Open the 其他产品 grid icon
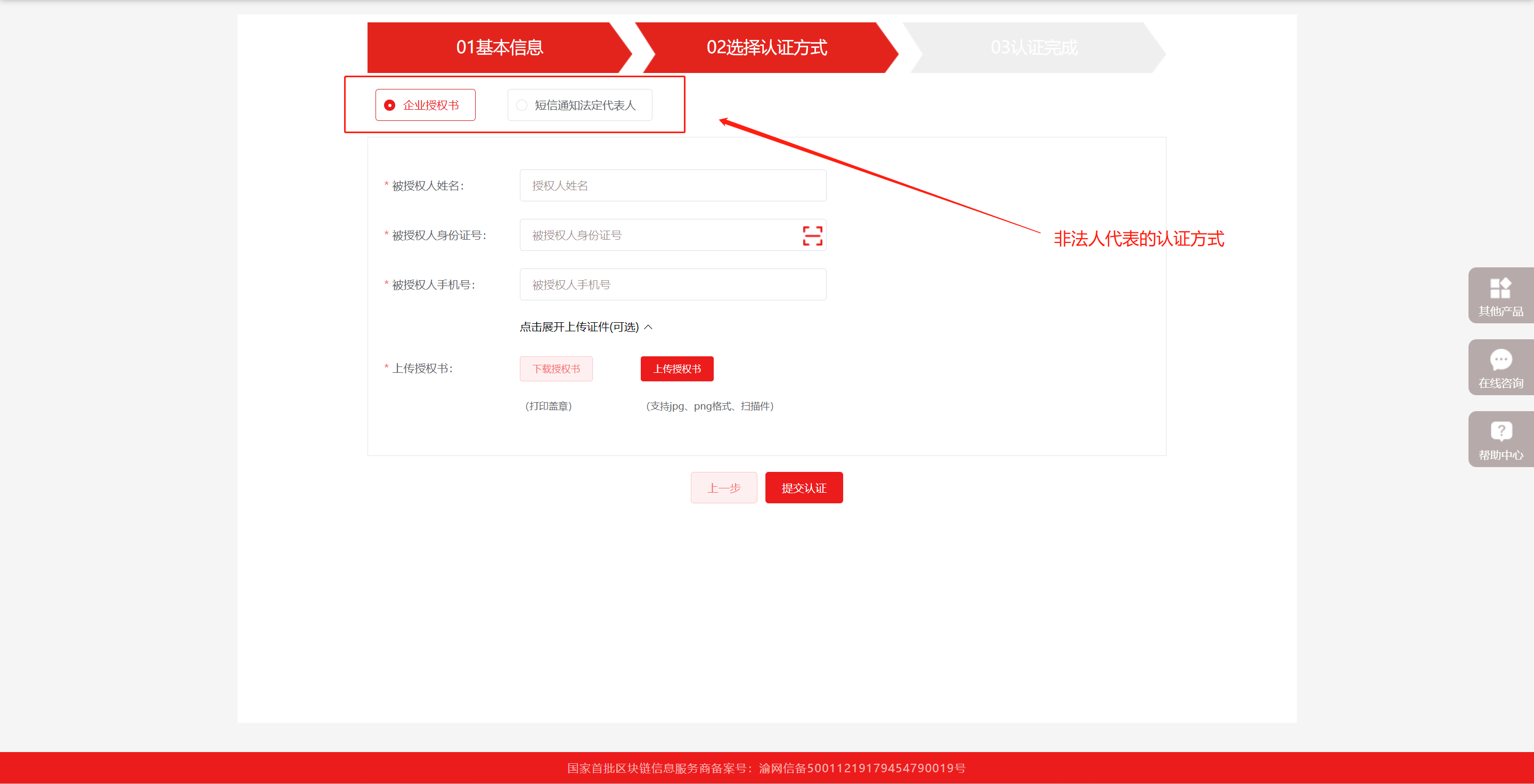Screen dimensions: 1534x784 click(1500, 288)
